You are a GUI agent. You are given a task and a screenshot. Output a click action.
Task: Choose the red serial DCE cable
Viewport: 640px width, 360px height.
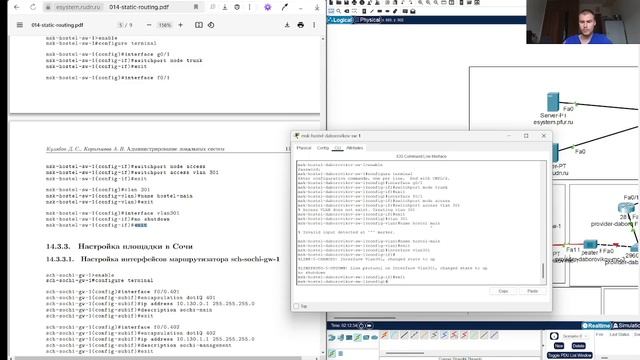pos(454,335)
